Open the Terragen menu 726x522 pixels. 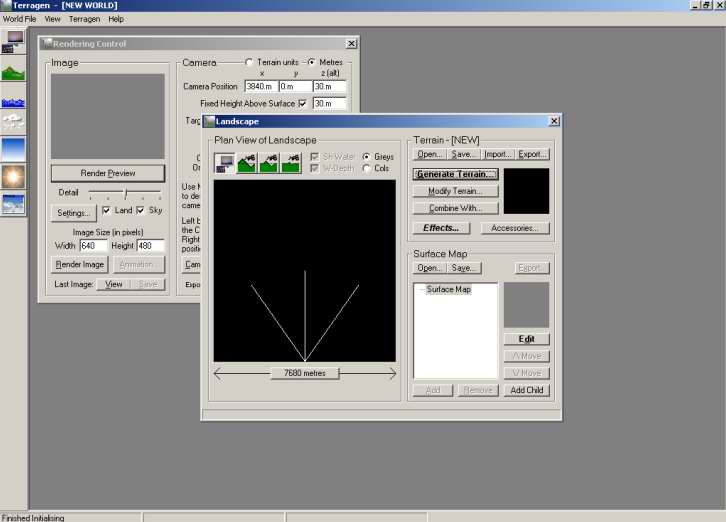coord(84,19)
